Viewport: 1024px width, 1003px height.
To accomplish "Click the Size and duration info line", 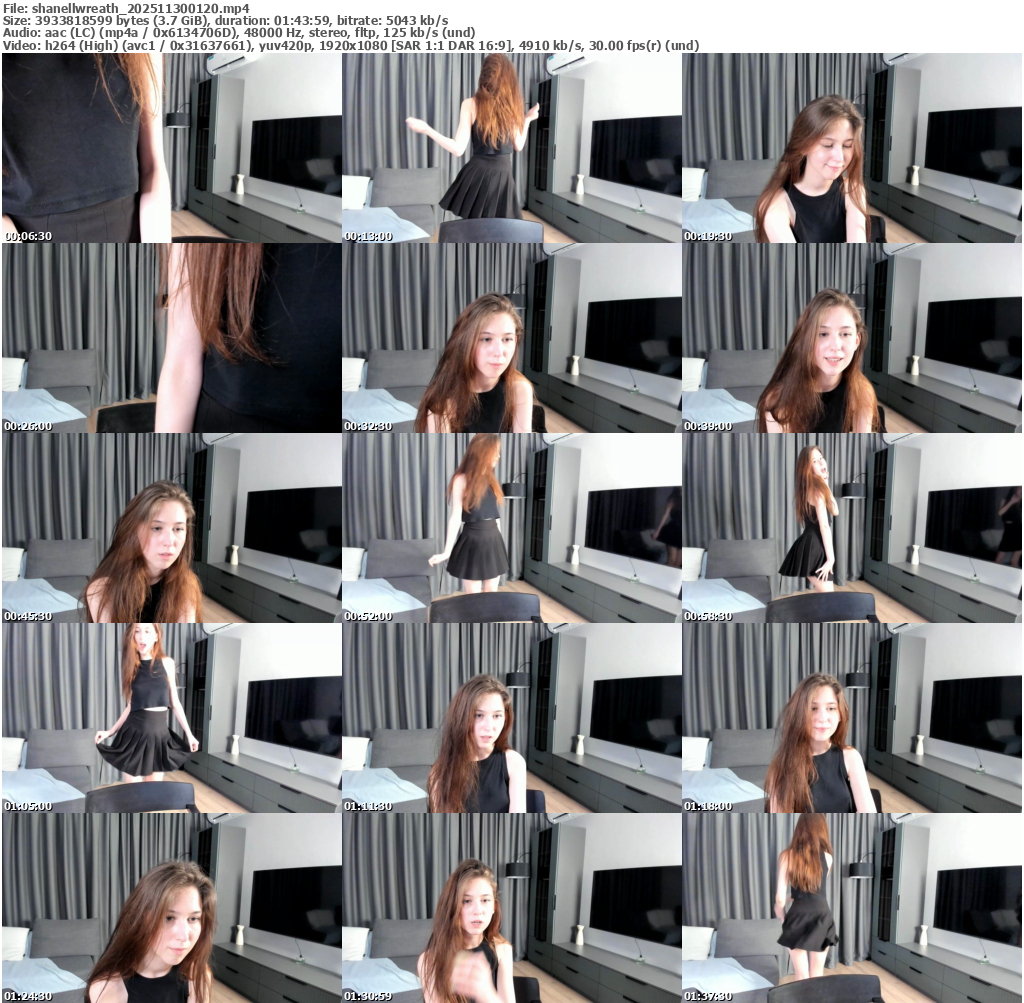I will 225,20.
